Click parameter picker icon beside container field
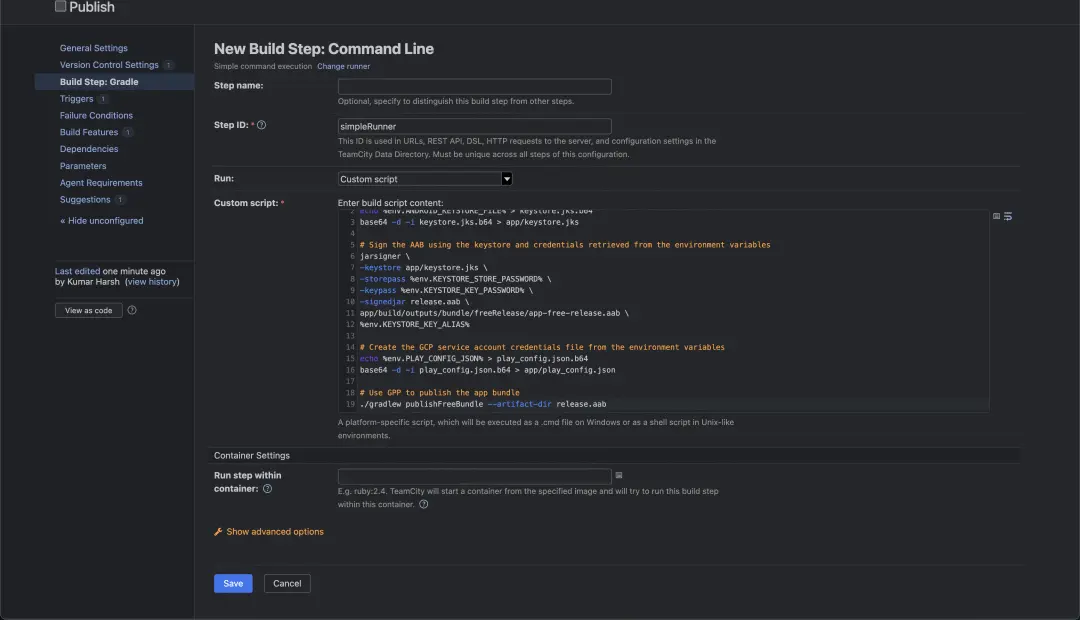 619,475
